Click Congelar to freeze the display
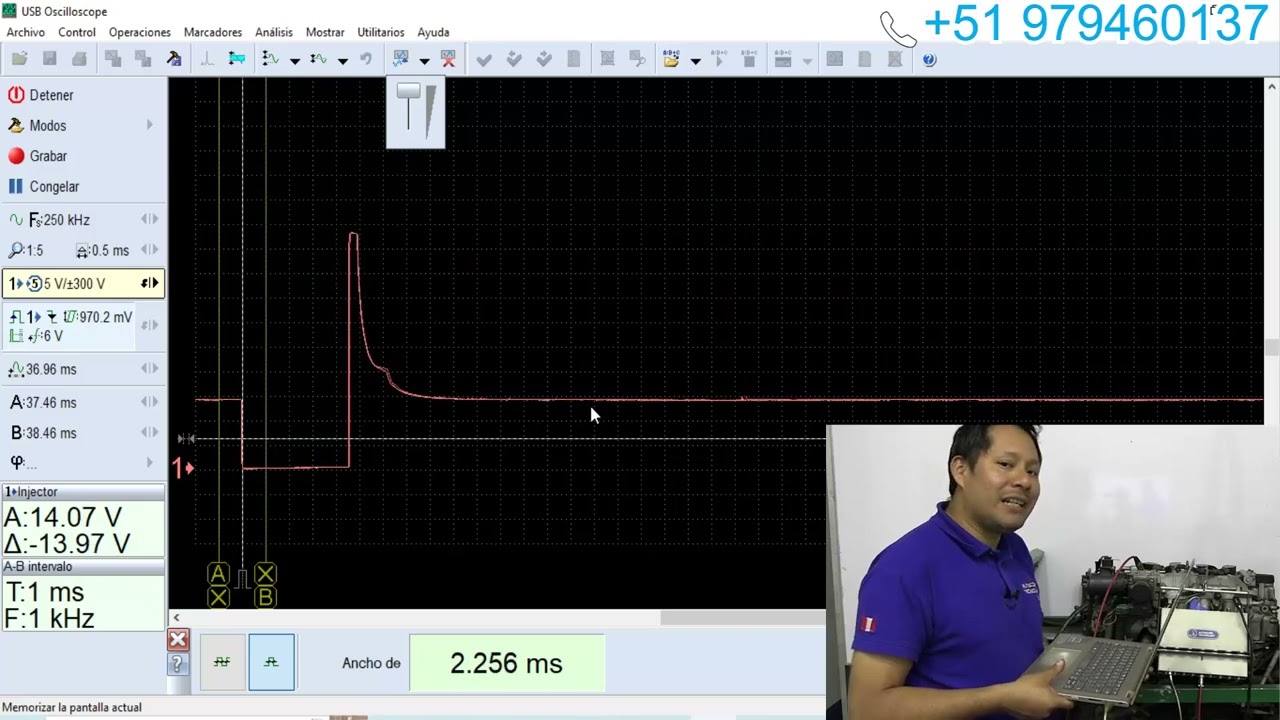The image size is (1280, 720). (x=43, y=187)
